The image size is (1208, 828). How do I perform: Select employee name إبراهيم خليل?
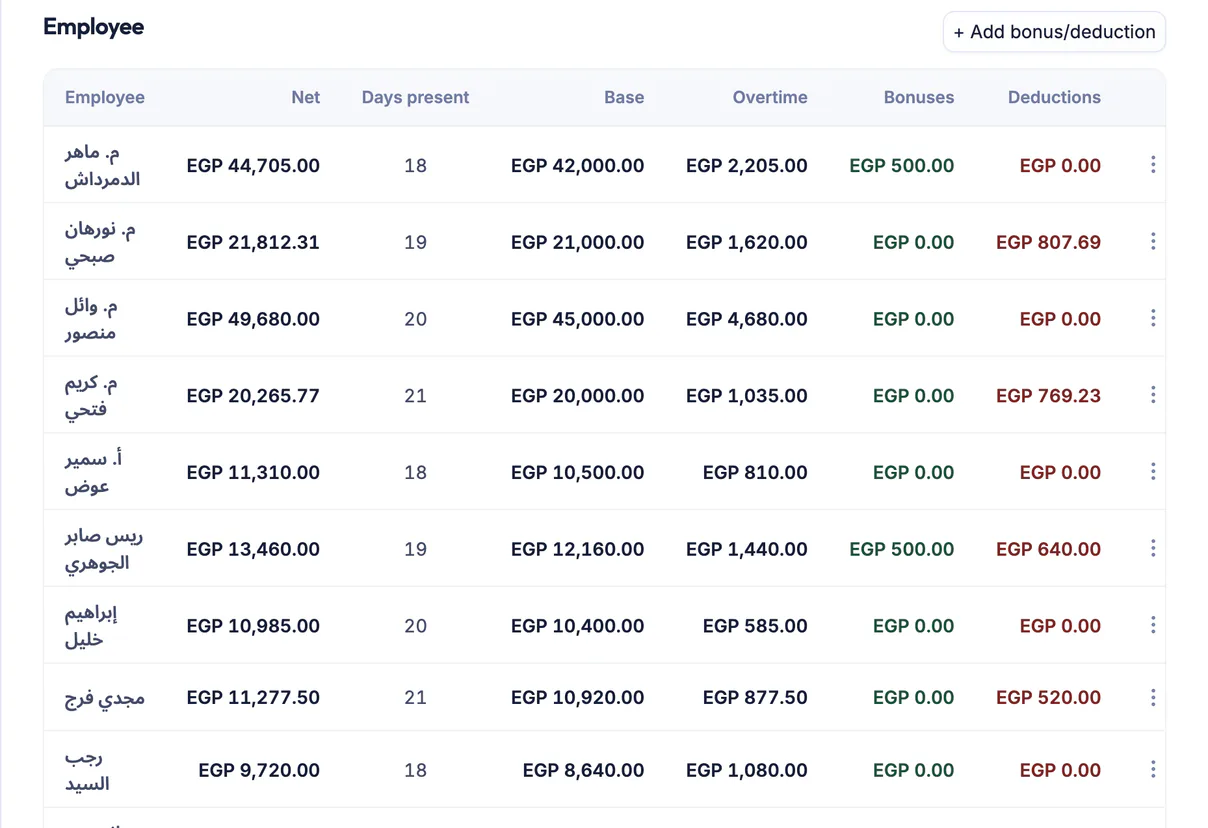point(92,626)
